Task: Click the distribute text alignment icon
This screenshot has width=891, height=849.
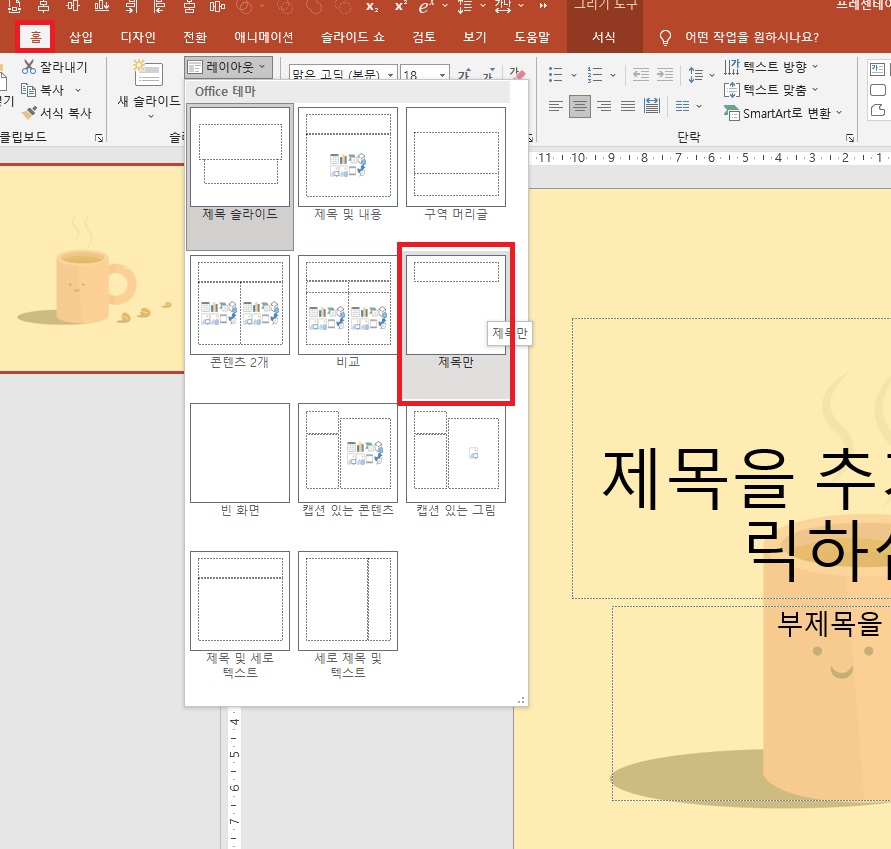Action: (652, 106)
